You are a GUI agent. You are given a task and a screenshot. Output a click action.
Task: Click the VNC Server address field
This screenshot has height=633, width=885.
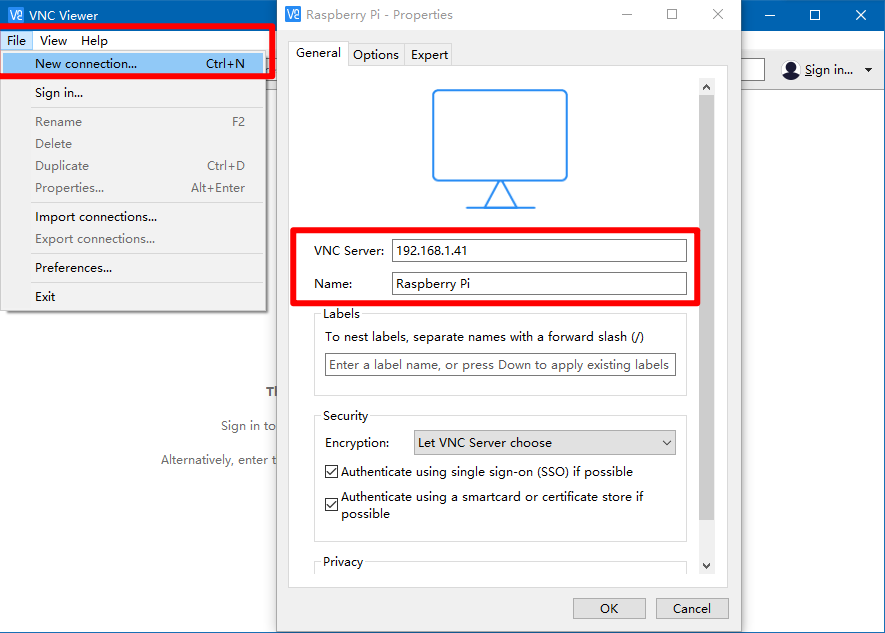(539, 250)
